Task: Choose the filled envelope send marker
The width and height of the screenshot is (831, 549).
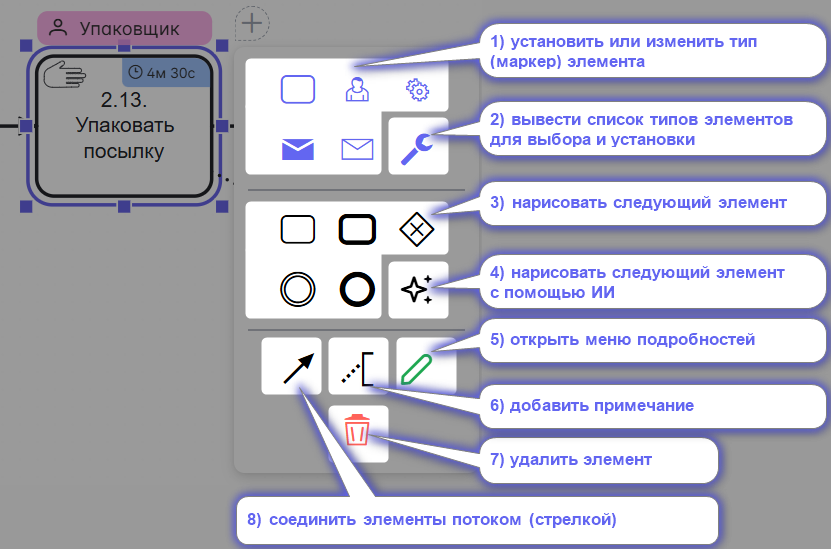Action: pos(297,149)
